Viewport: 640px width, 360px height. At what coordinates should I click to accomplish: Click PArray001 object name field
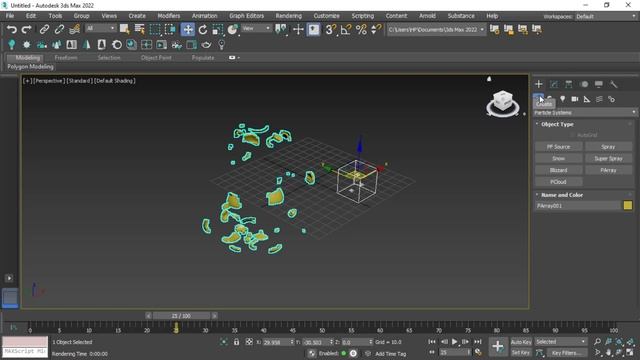[x=578, y=206]
